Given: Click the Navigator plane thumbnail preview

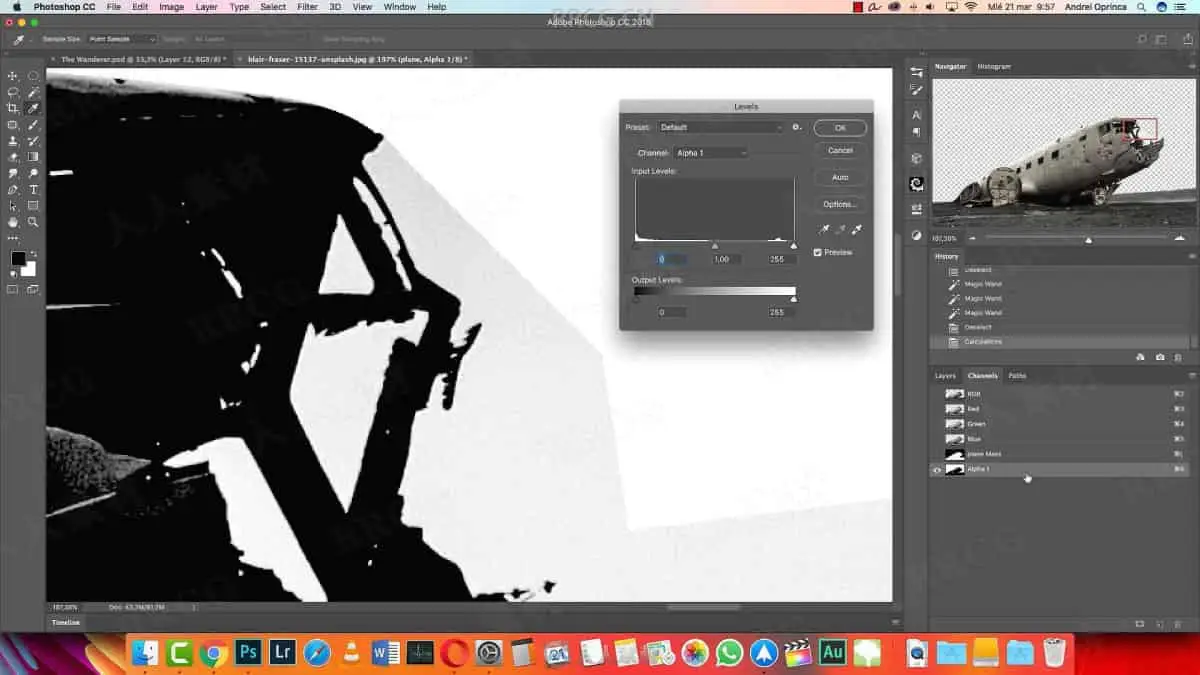Looking at the screenshot, I should (1062, 154).
